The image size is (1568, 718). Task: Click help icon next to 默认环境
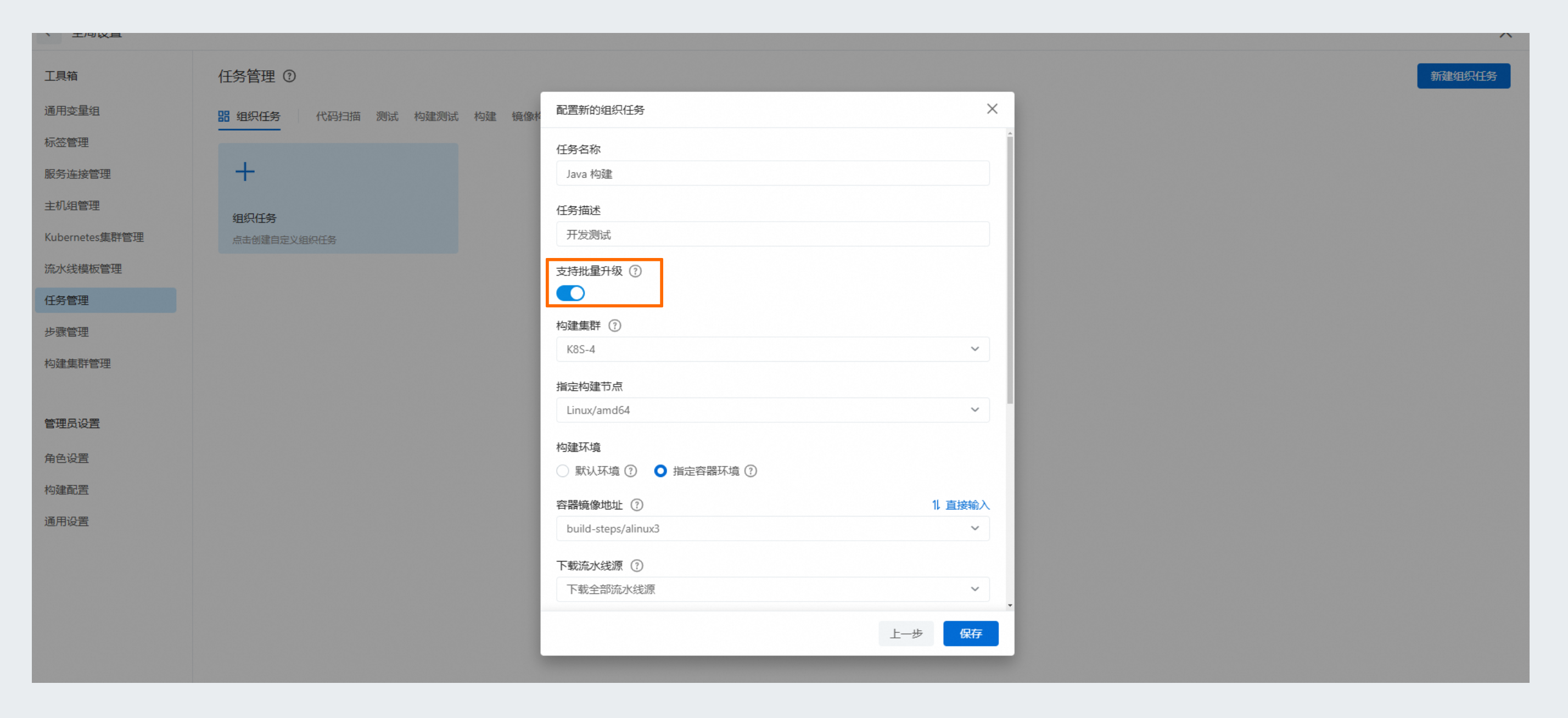[x=631, y=471]
